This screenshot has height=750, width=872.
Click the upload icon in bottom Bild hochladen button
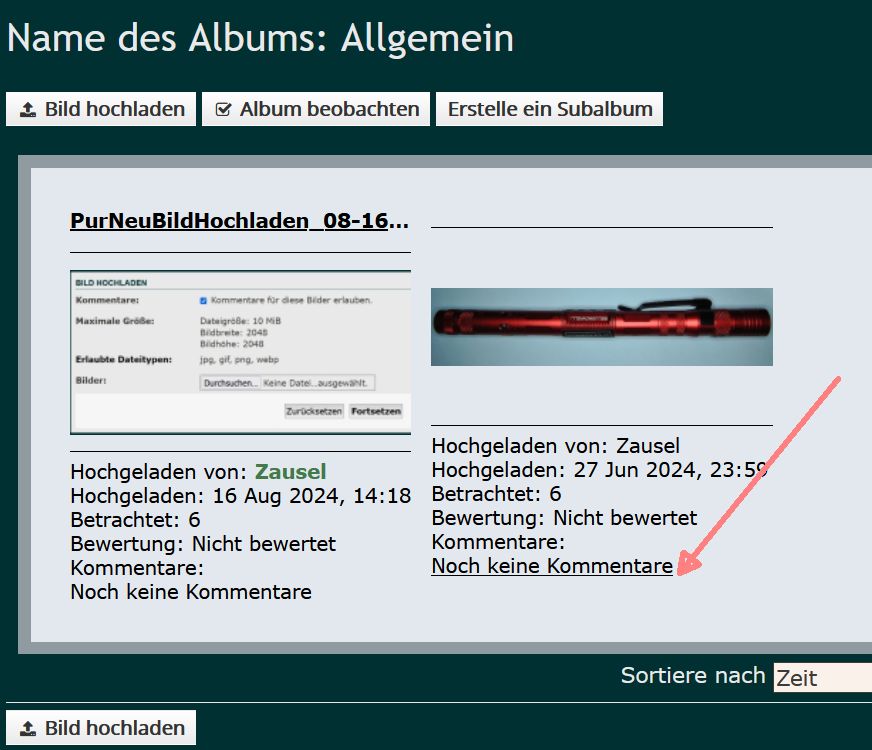tap(28, 729)
